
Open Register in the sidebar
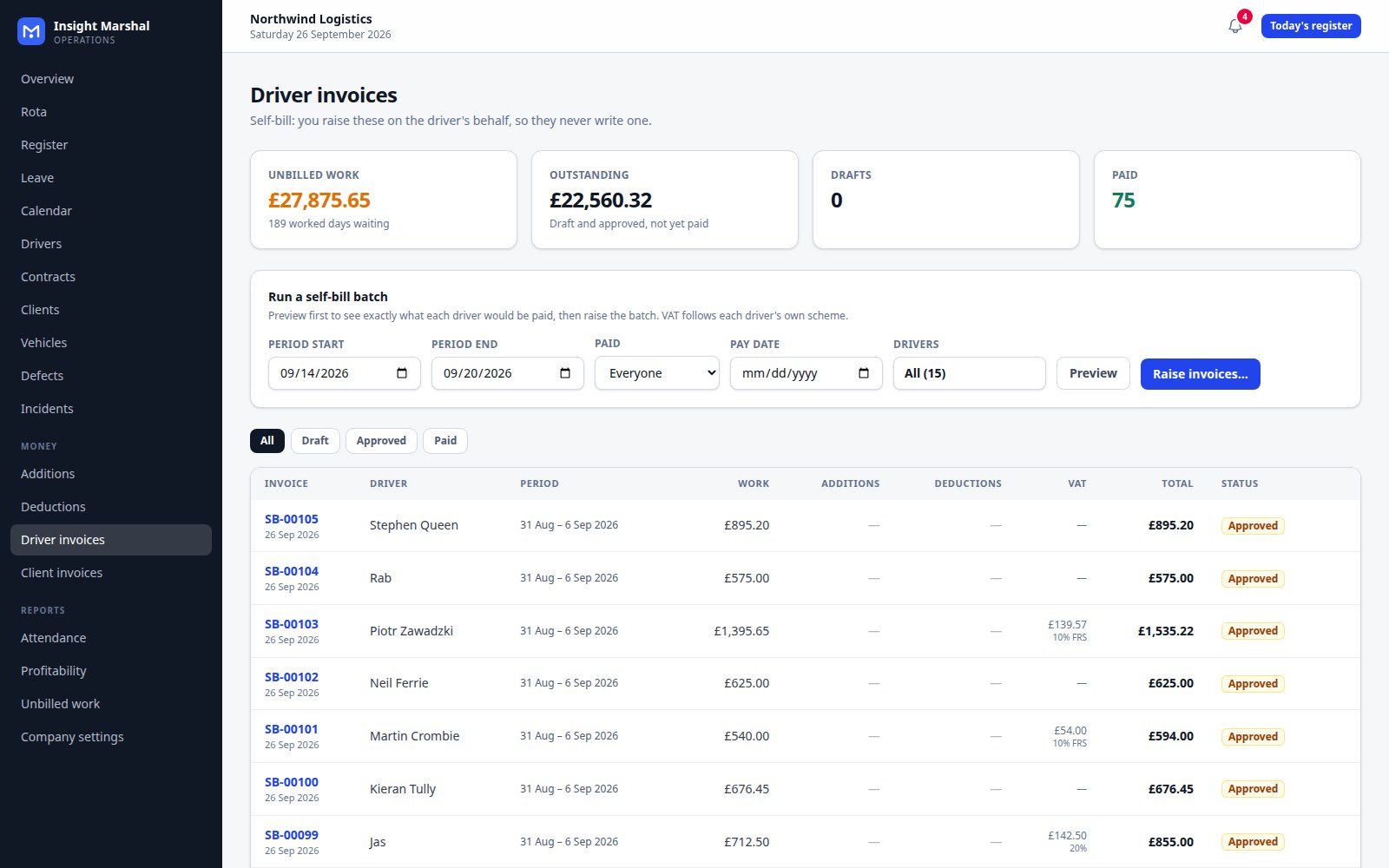pyautogui.click(x=111, y=145)
